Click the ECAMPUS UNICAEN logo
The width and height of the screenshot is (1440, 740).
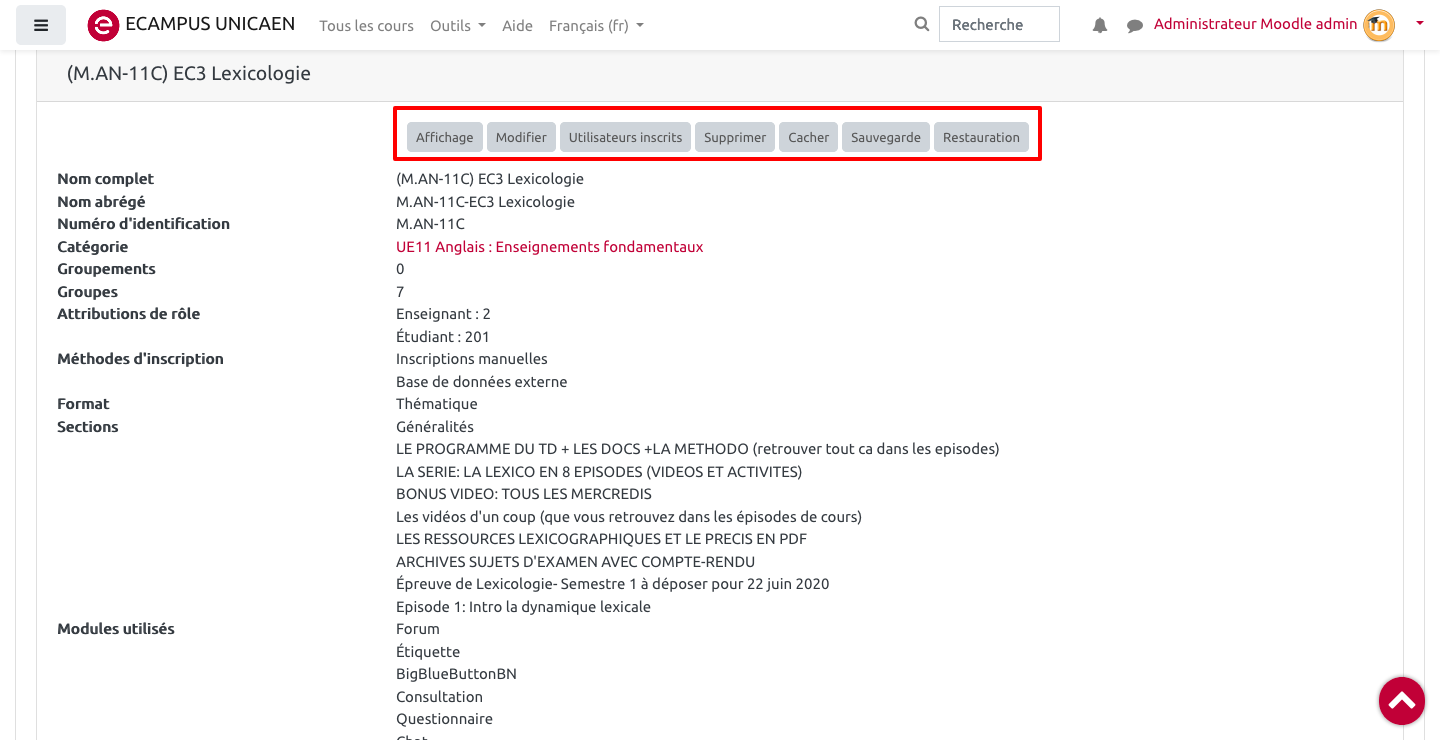click(x=104, y=25)
